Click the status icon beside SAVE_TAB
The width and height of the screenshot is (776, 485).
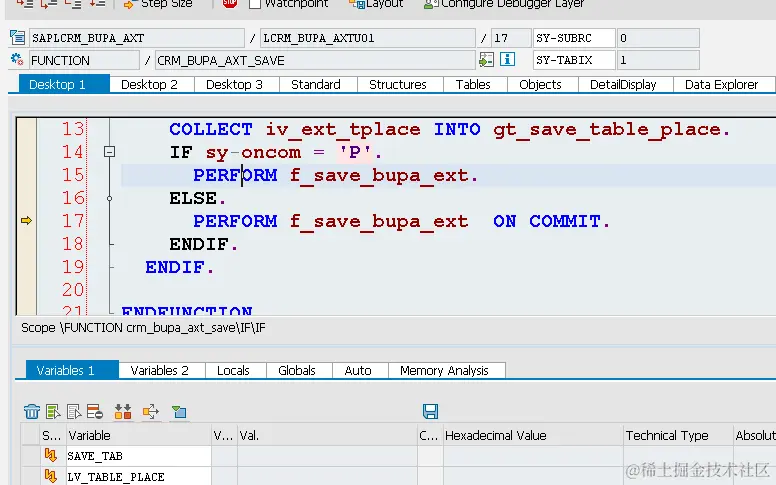(x=50, y=455)
